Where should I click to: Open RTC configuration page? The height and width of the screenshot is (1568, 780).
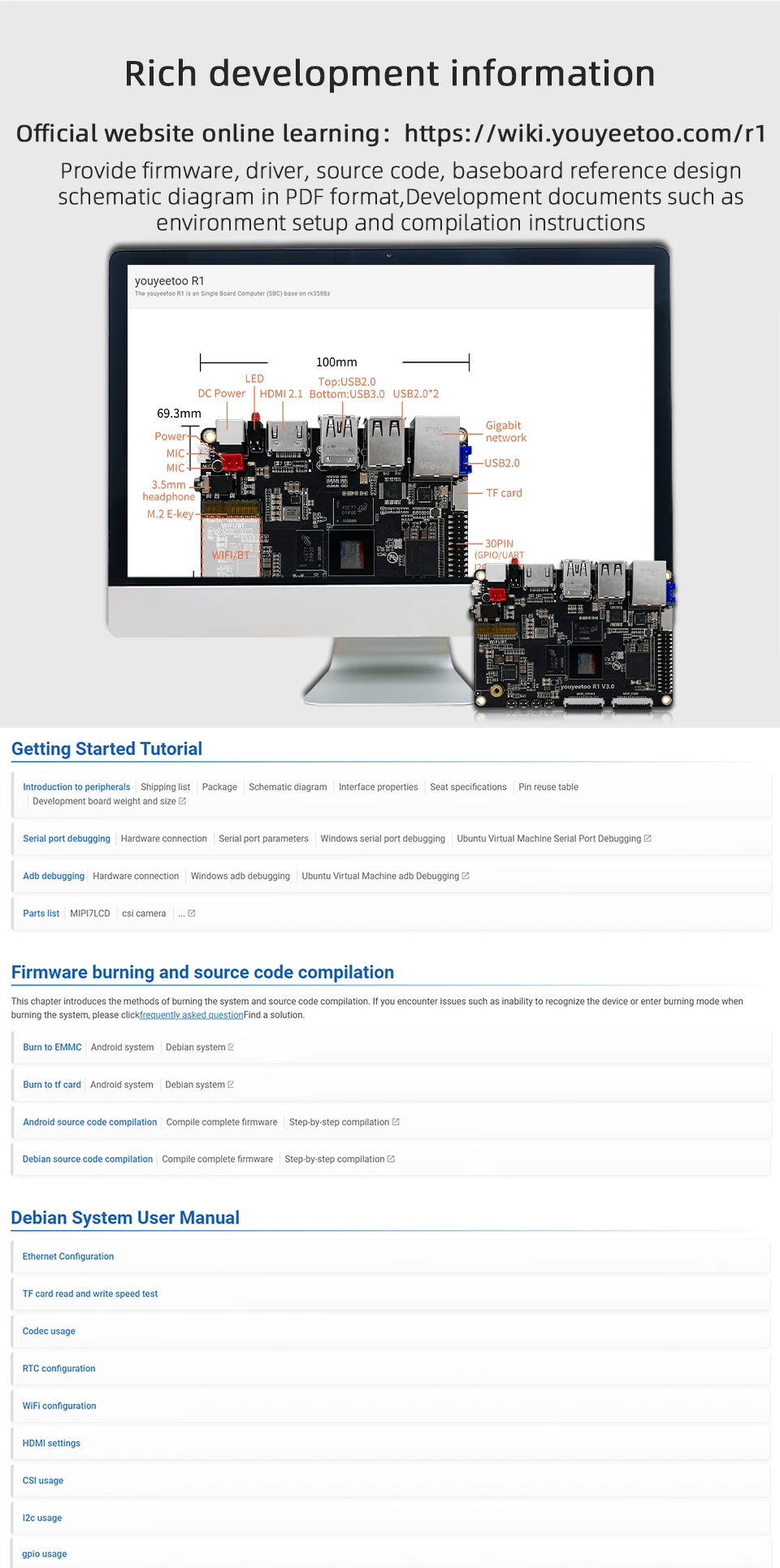point(58,1369)
